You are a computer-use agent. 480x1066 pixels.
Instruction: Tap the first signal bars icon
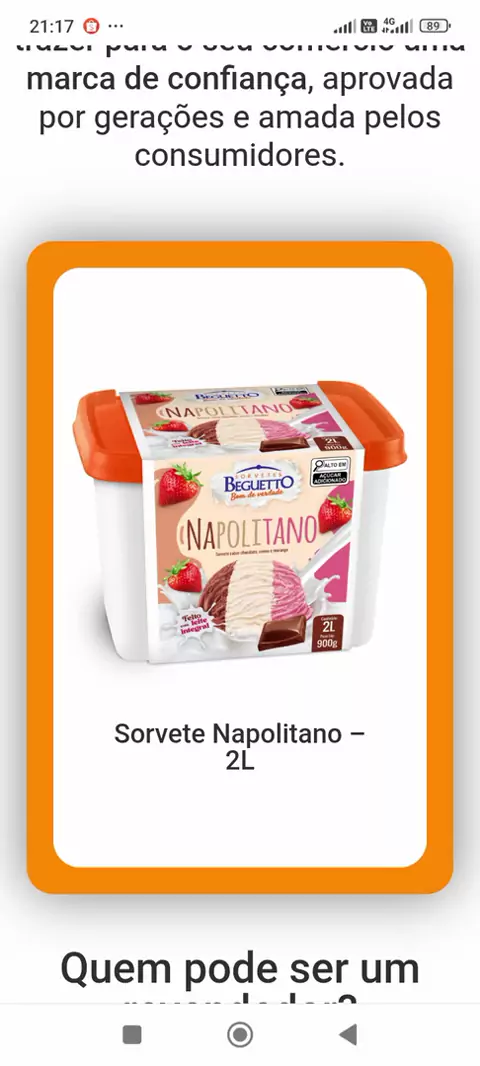[x=345, y=27]
